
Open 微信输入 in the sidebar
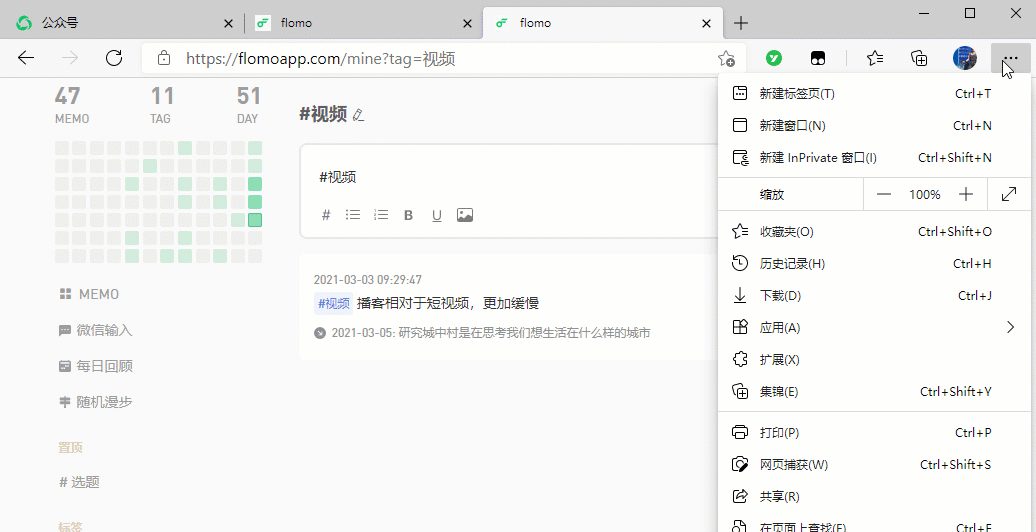[96, 330]
